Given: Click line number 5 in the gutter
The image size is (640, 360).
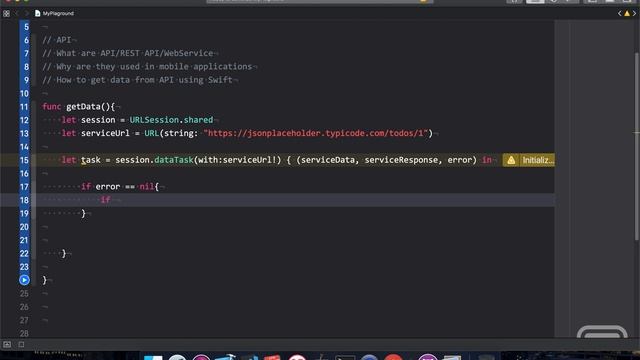Looking at the screenshot, I should coord(27,27).
